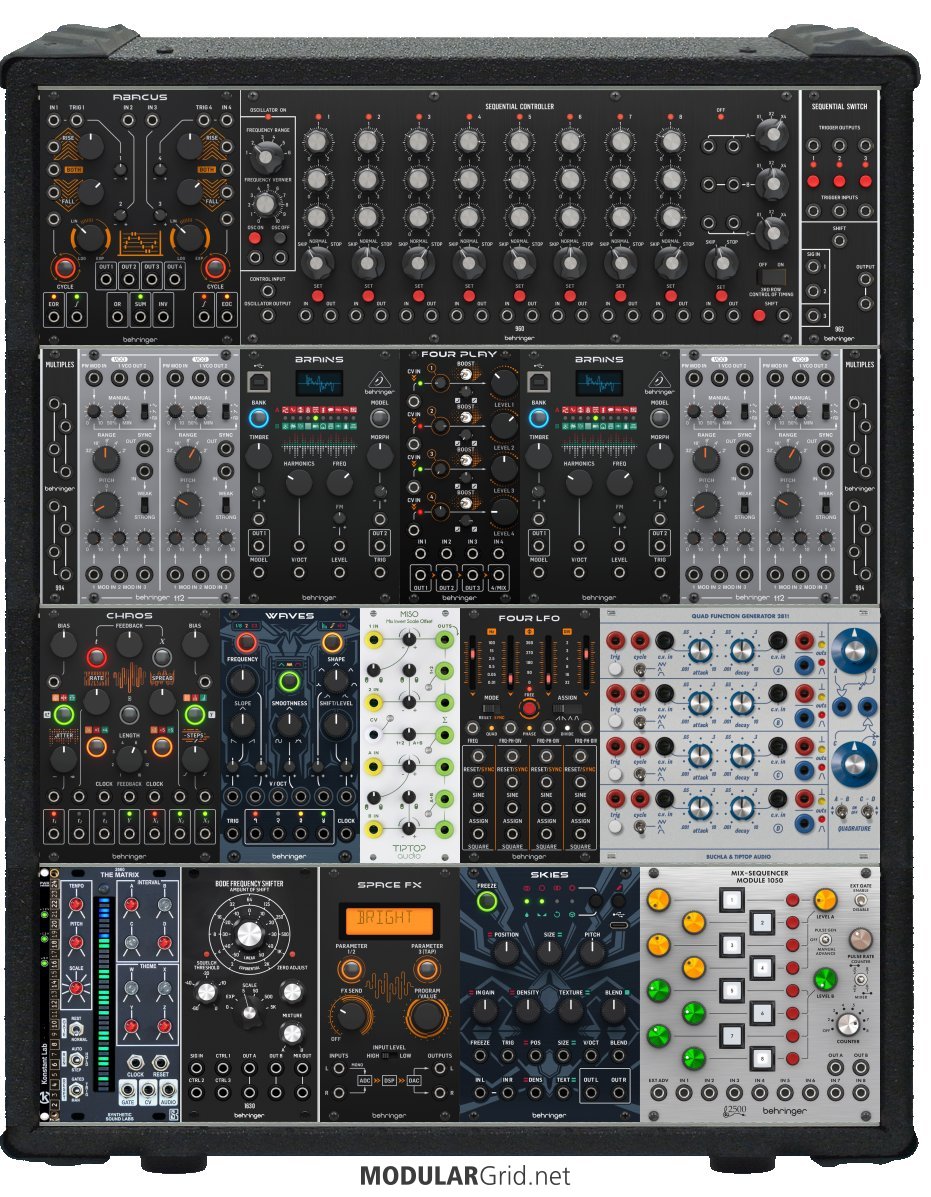This screenshot has width=931, height=1197.
Task: Click the row A X1/X2/X4 range knob
Action: click(x=773, y=136)
